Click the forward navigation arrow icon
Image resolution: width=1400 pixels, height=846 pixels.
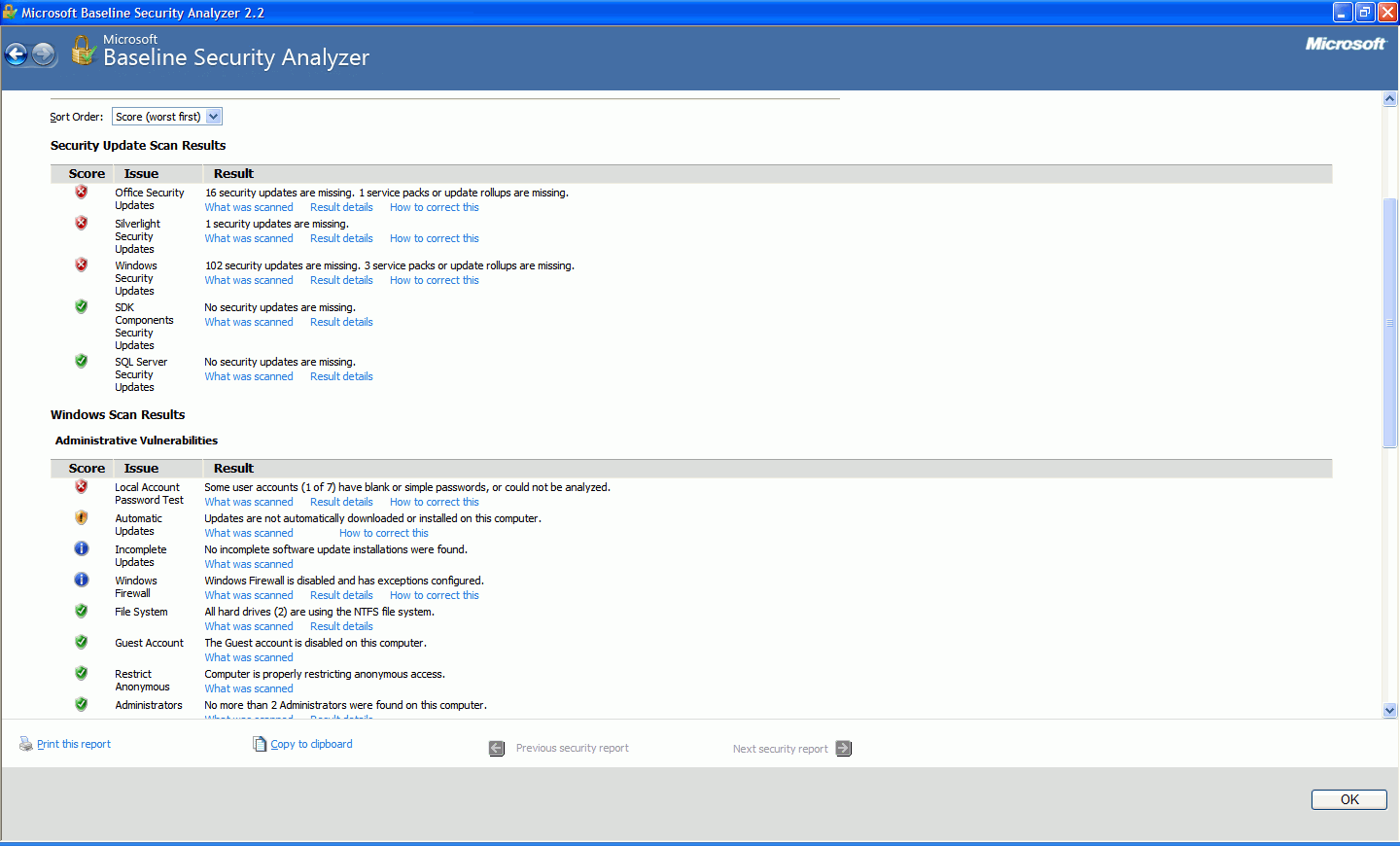pyautogui.click(x=44, y=54)
